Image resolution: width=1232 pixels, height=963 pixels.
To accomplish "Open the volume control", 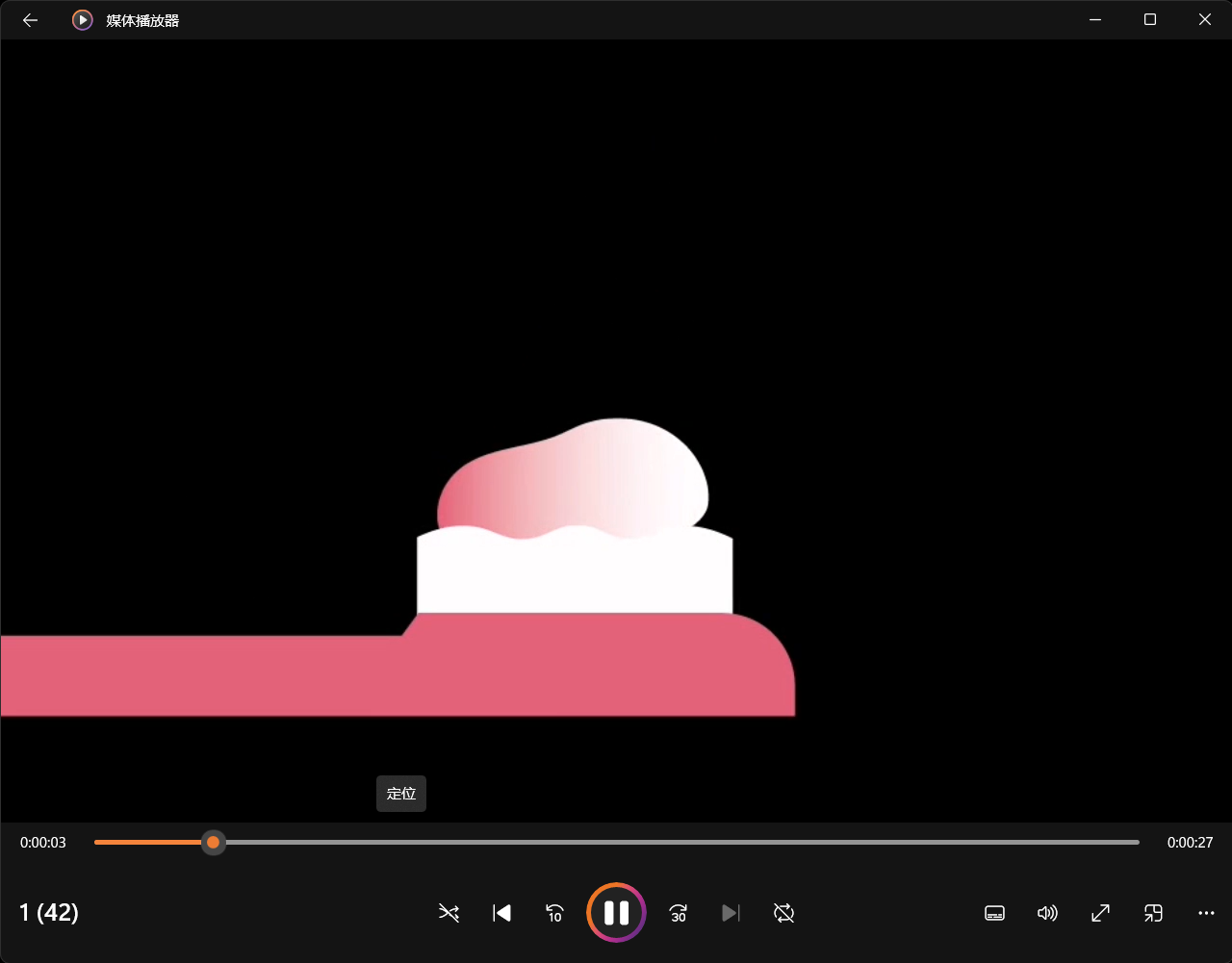I will (1047, 913).
